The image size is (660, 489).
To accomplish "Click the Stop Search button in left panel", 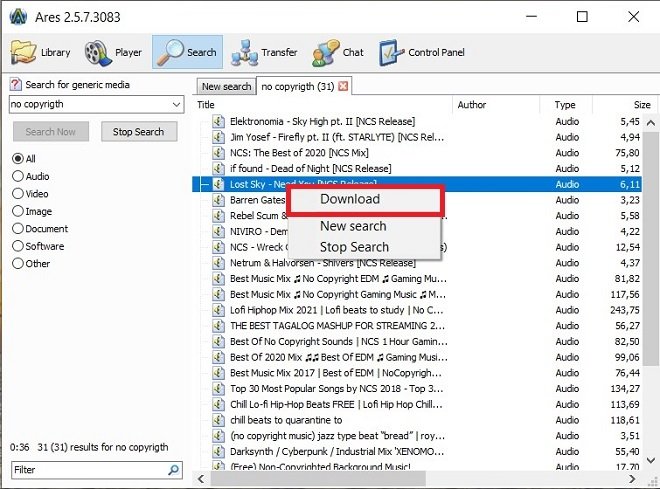I will tap(138, 132).
